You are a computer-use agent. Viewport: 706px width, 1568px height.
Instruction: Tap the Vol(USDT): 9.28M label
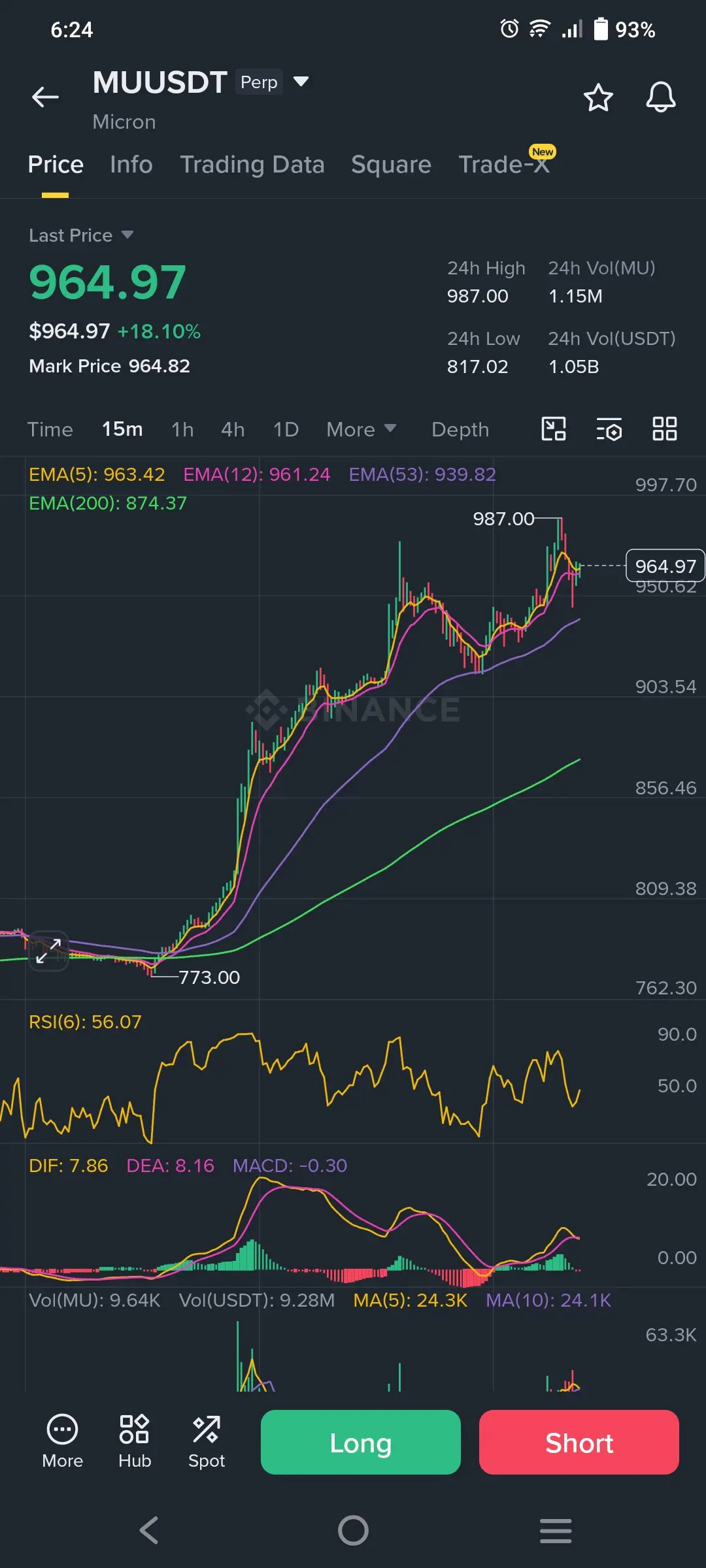(x=257, y=1300)
